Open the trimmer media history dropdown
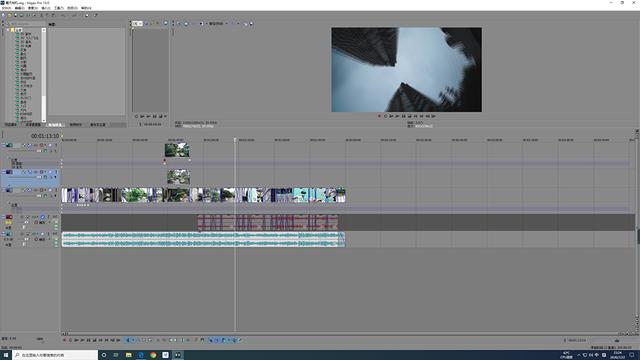The image size is (640, 360). pos(137,23)
